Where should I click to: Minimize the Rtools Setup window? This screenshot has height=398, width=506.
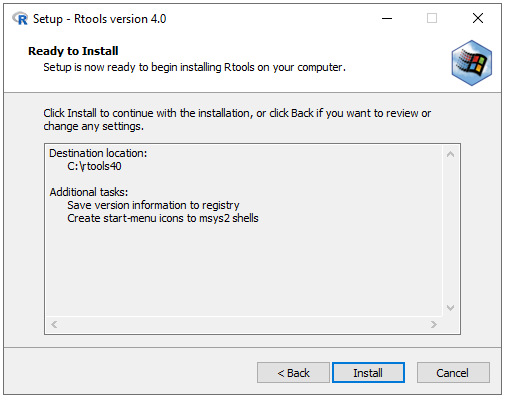click(x=387, y=18)
